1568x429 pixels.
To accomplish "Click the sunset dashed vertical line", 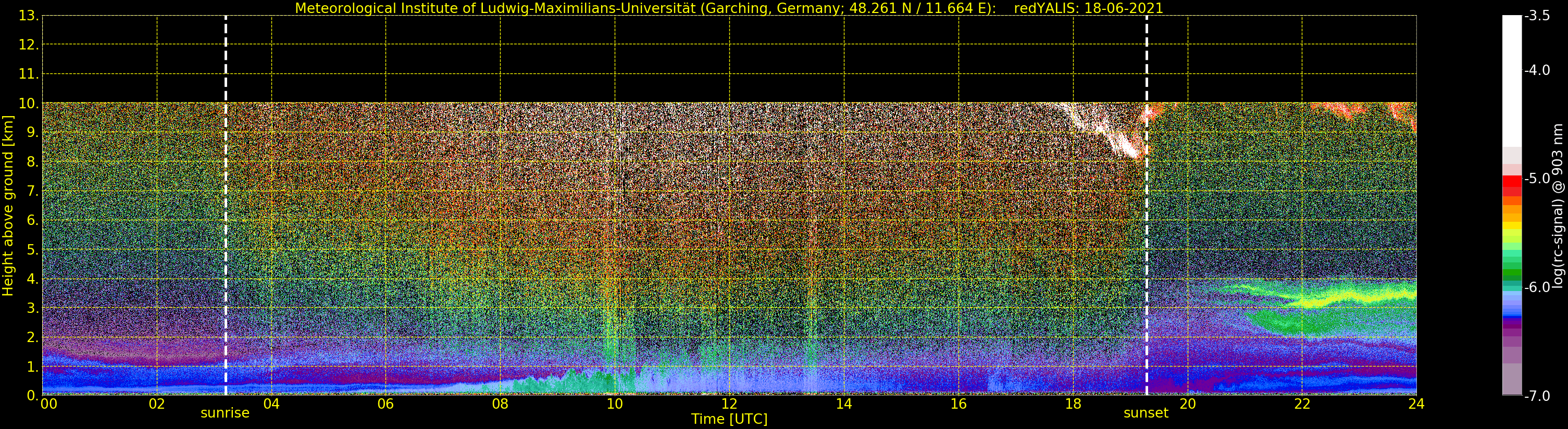I will coord(1147,205).
